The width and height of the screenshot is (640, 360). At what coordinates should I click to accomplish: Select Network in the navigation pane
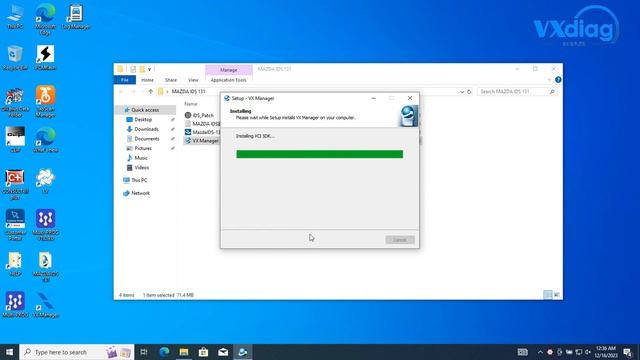(140, 193)
